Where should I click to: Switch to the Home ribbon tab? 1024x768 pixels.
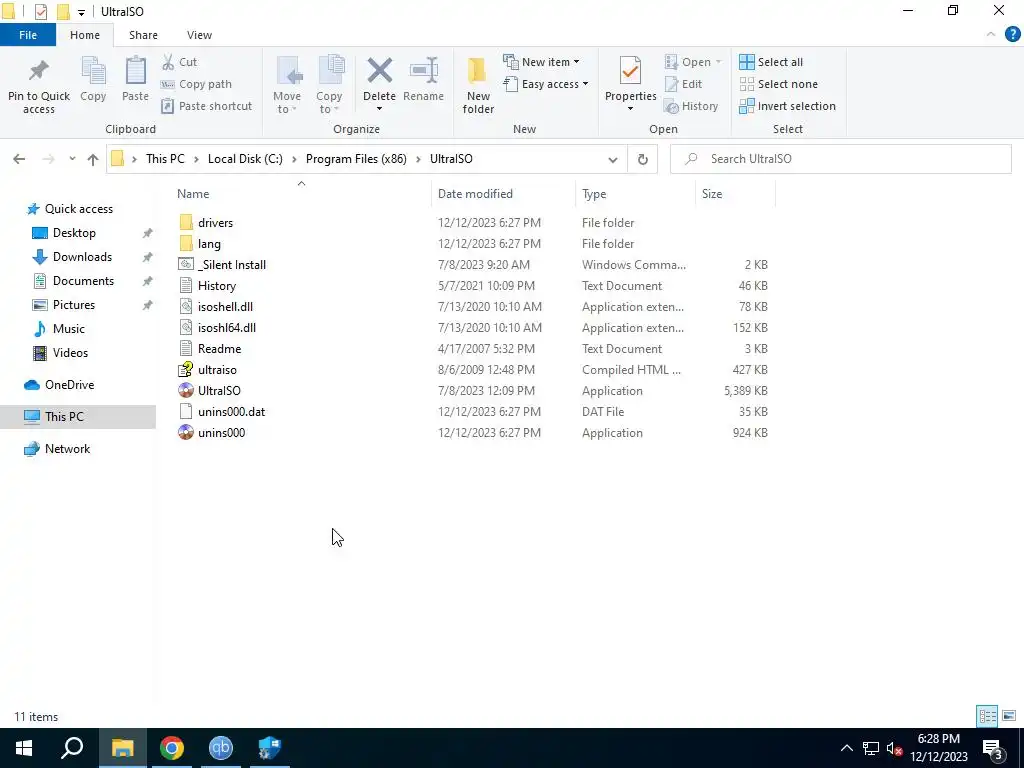85,35
